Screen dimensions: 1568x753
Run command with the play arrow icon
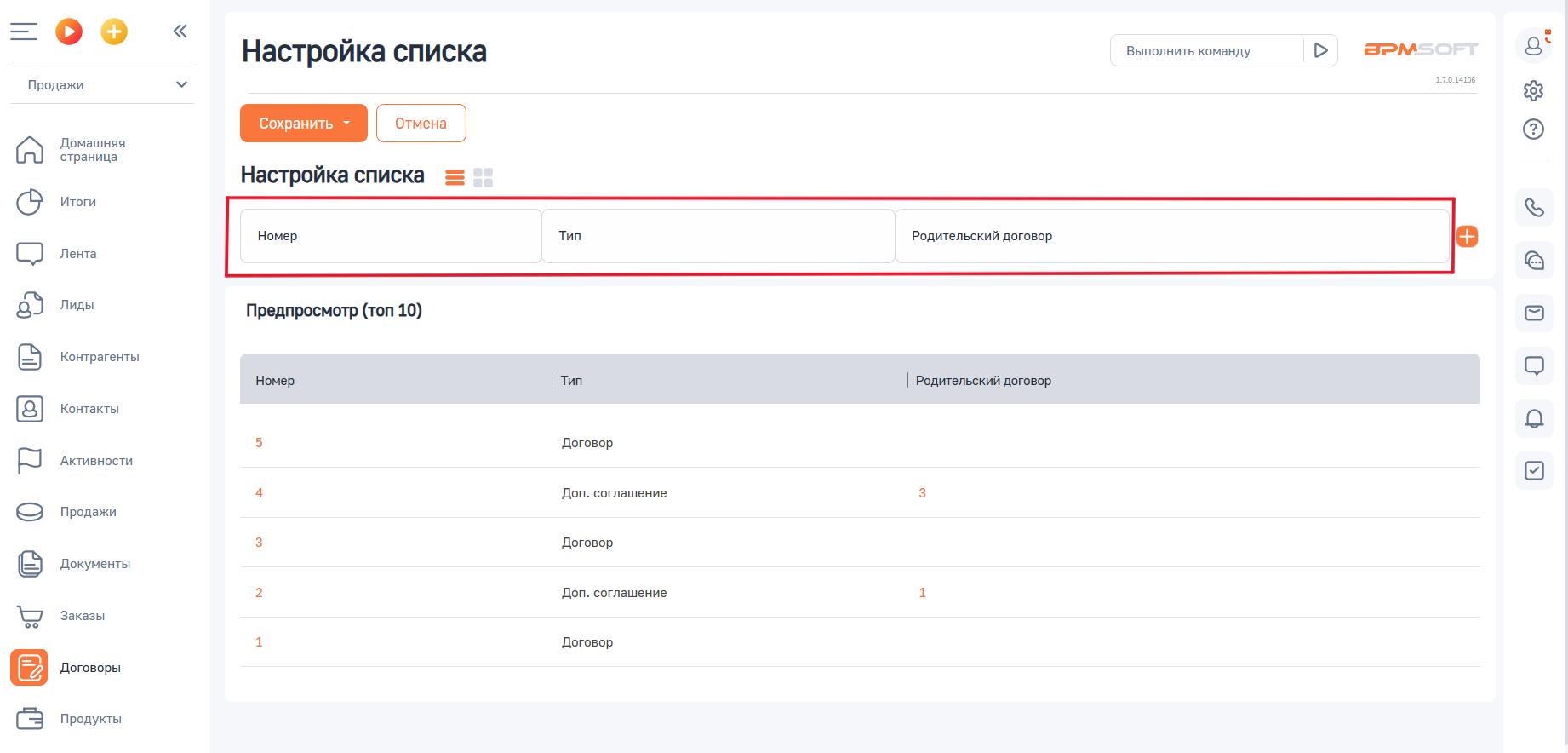point(1320,50)
